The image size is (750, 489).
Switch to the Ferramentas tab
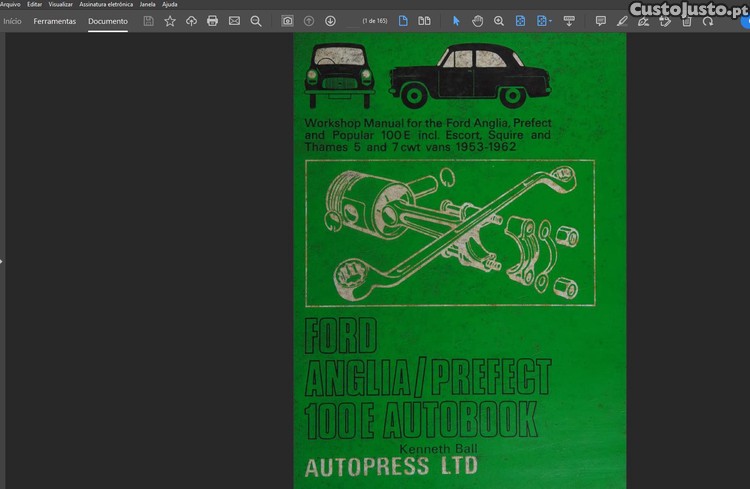click(54, 21)
